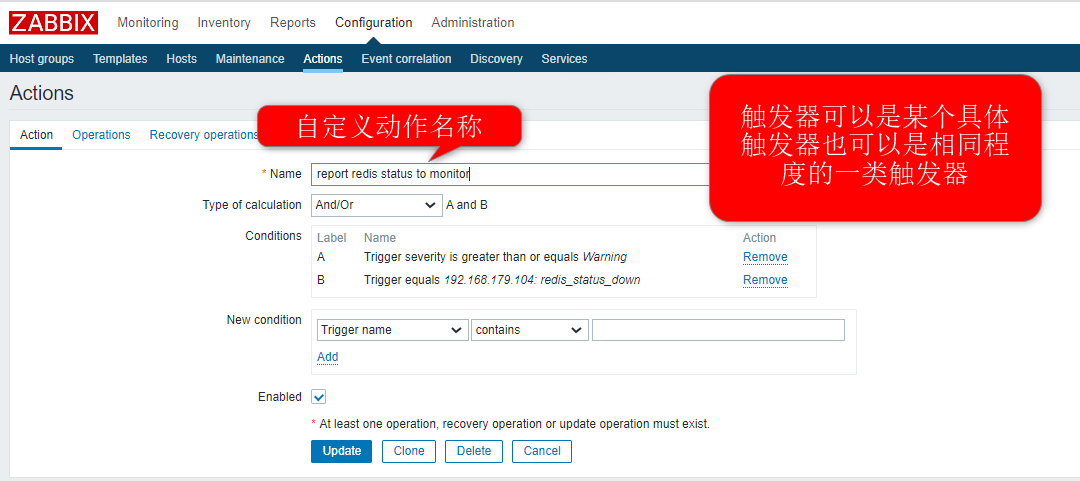This screenshot has height=481, width=1080.
Task: Toggle the Enabled checkbox
Action: pos(318,397)
